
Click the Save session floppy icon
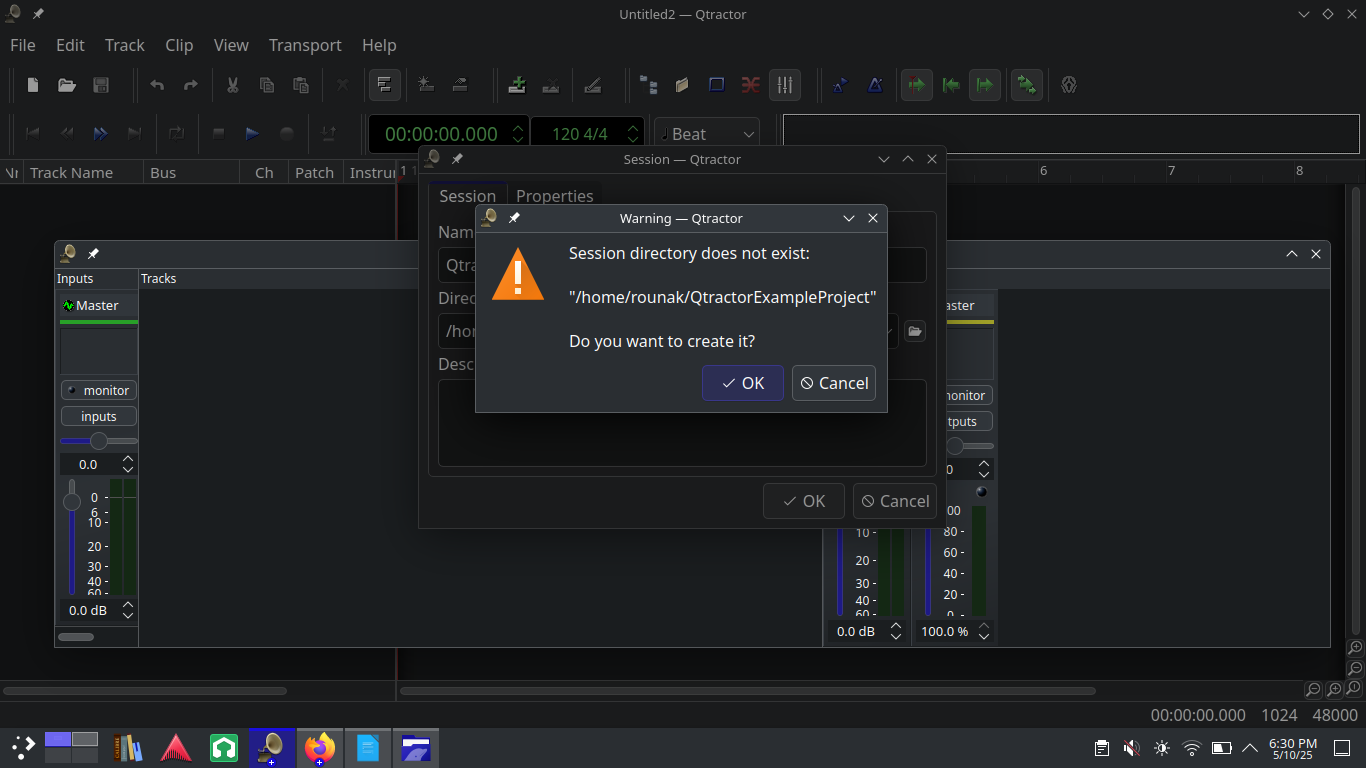[x=101, y=85]
